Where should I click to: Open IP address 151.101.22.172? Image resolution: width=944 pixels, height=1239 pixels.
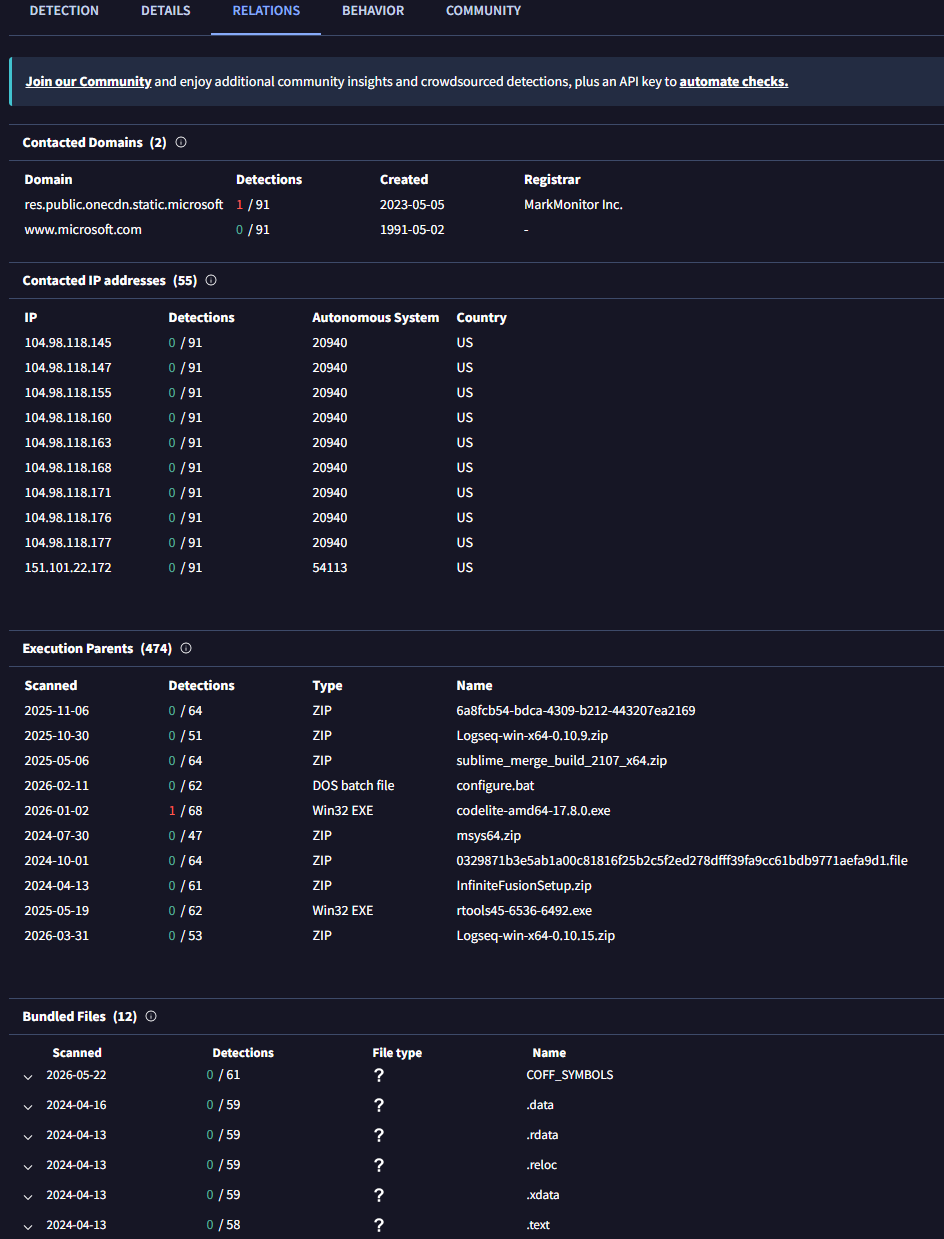[x=68, y=567]
